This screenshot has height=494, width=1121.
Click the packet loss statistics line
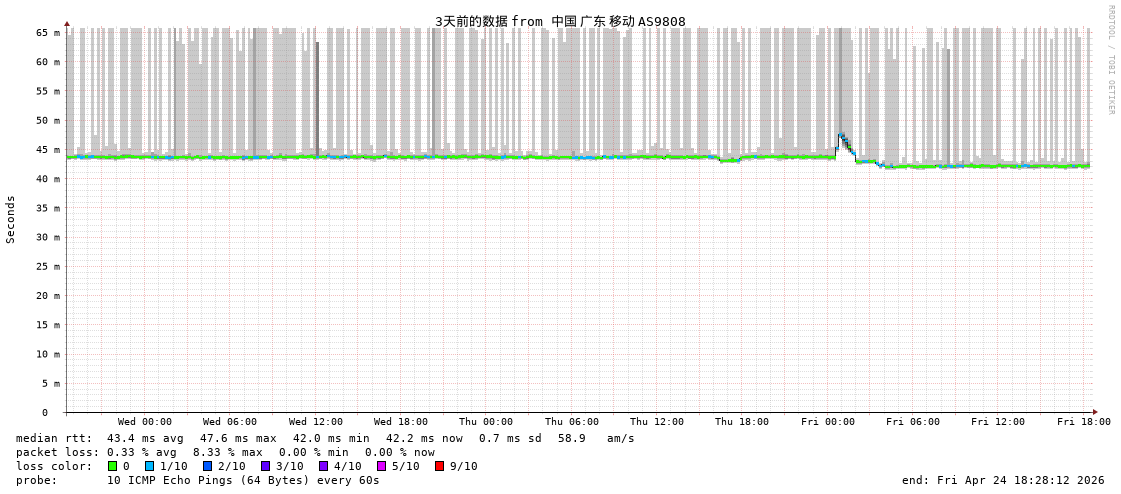225,452
